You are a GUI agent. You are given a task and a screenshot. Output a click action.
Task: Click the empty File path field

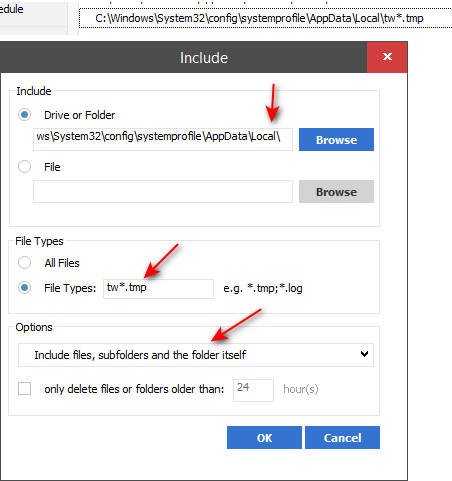(163, 192)
